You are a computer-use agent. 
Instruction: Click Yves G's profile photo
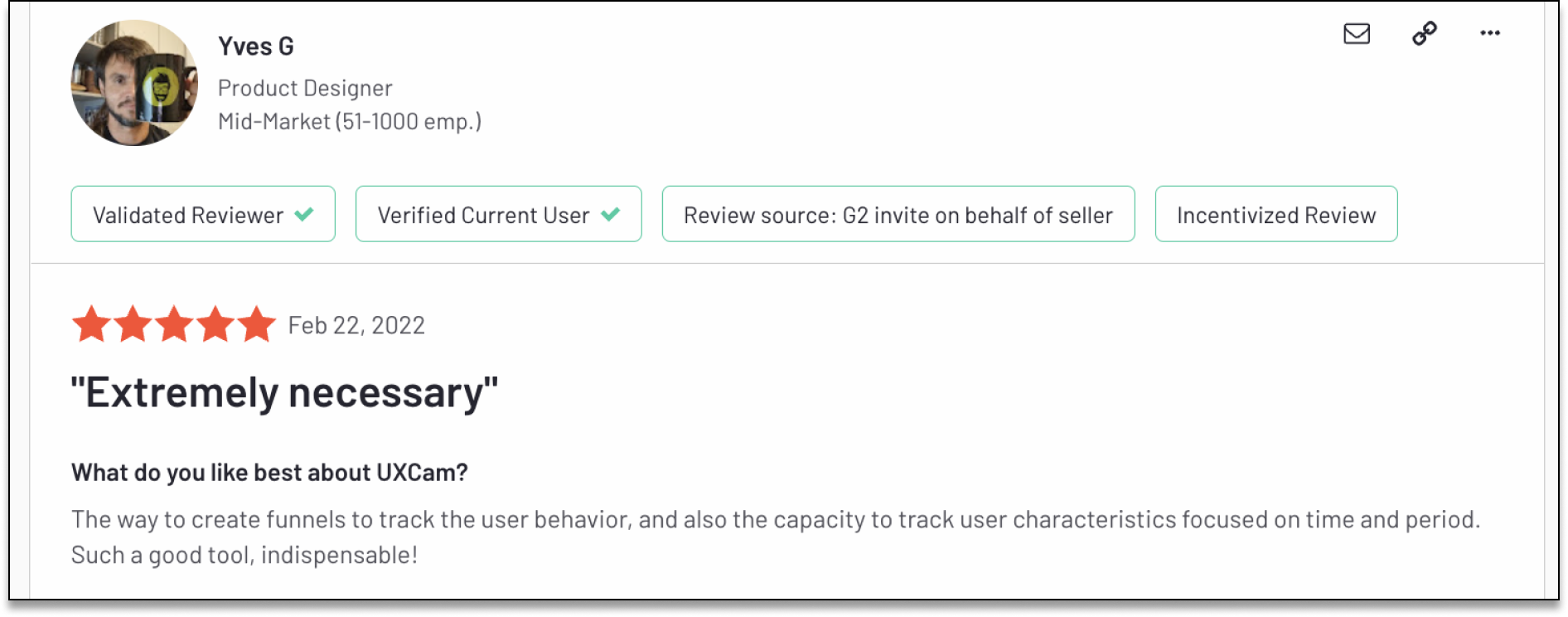tap(133, 82)
